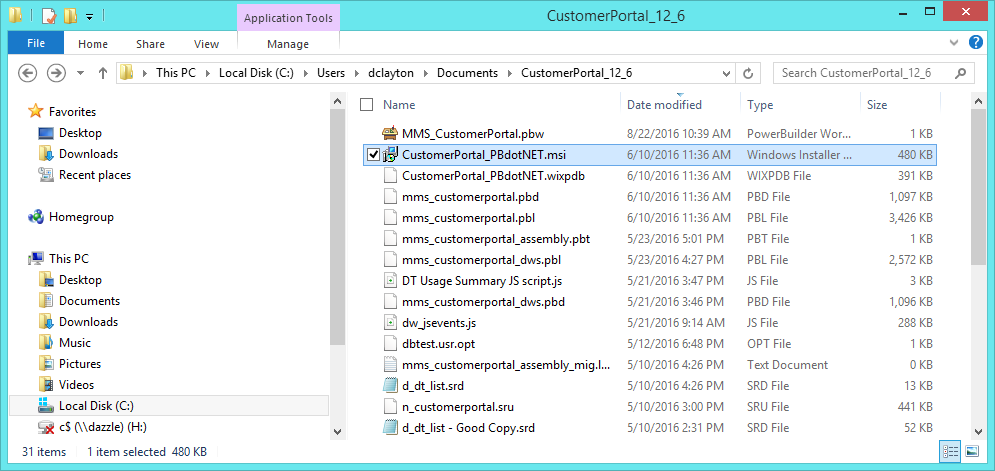Select the file mms_customerportal.pbl
The width and height of the screenshot is (995, 471).
click(x=468, y=218)
